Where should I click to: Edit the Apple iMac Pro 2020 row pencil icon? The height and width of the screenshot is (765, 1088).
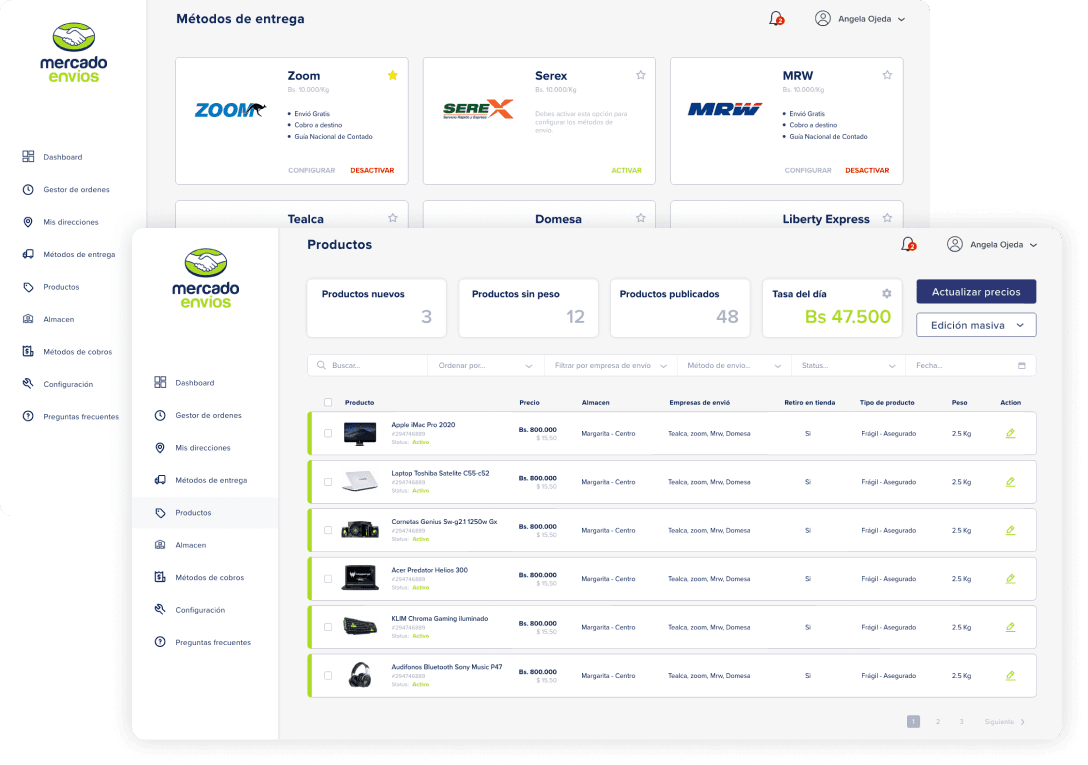pyautogui.click(x=1010, y=433)
